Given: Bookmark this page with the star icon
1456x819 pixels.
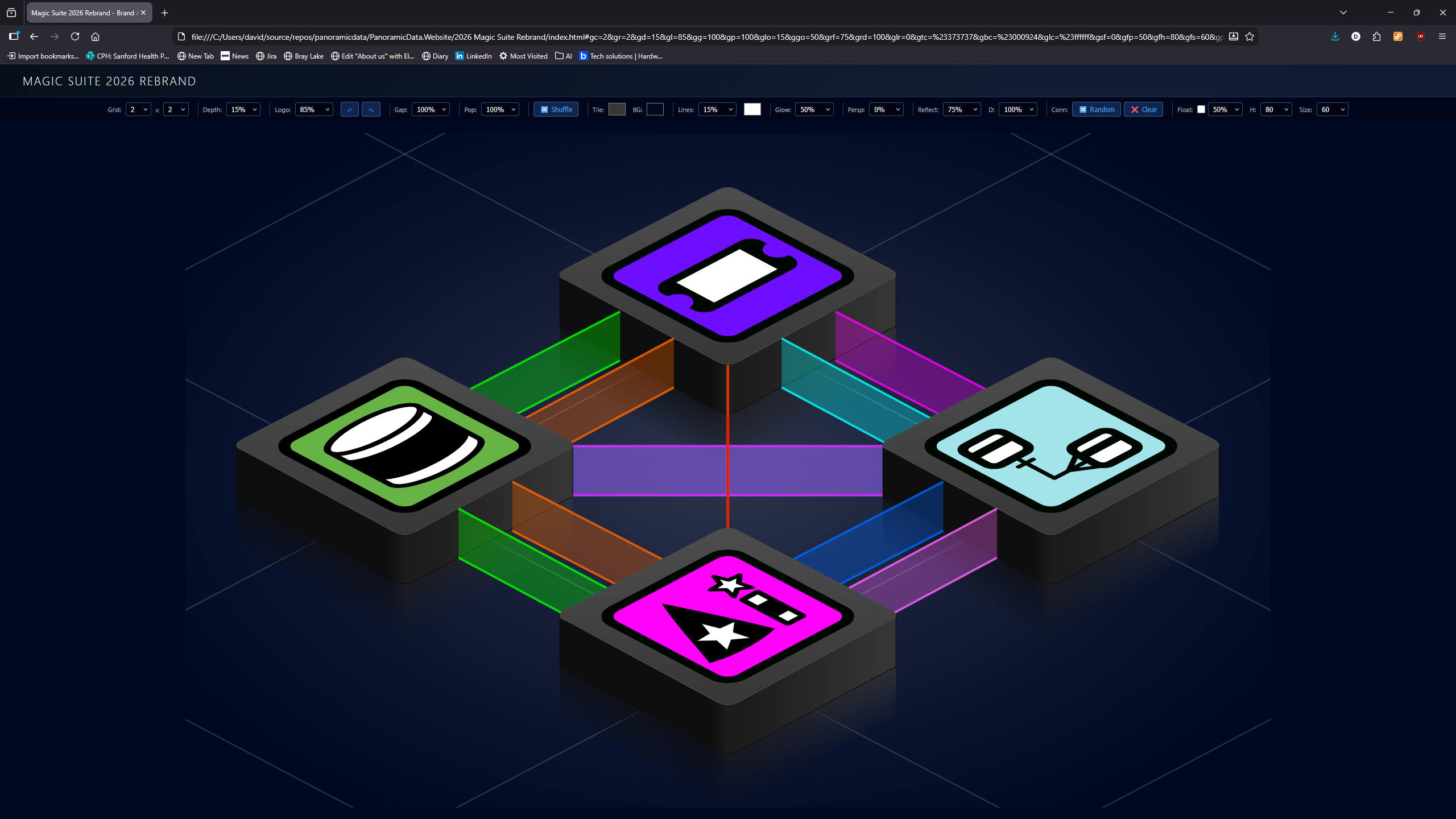Looking at the screenshot, I should pos(1250,36).
